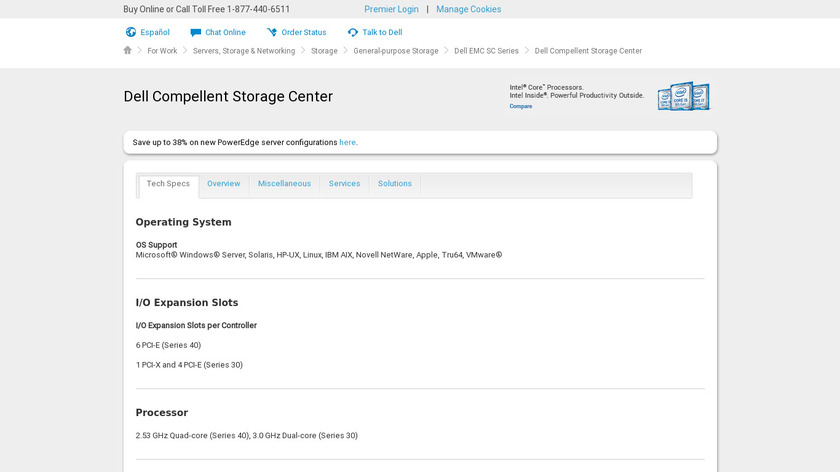Go to General-purpose Storage breadcrumb
The width and height of the screenshot is (840, 472).
click(395, 51)
